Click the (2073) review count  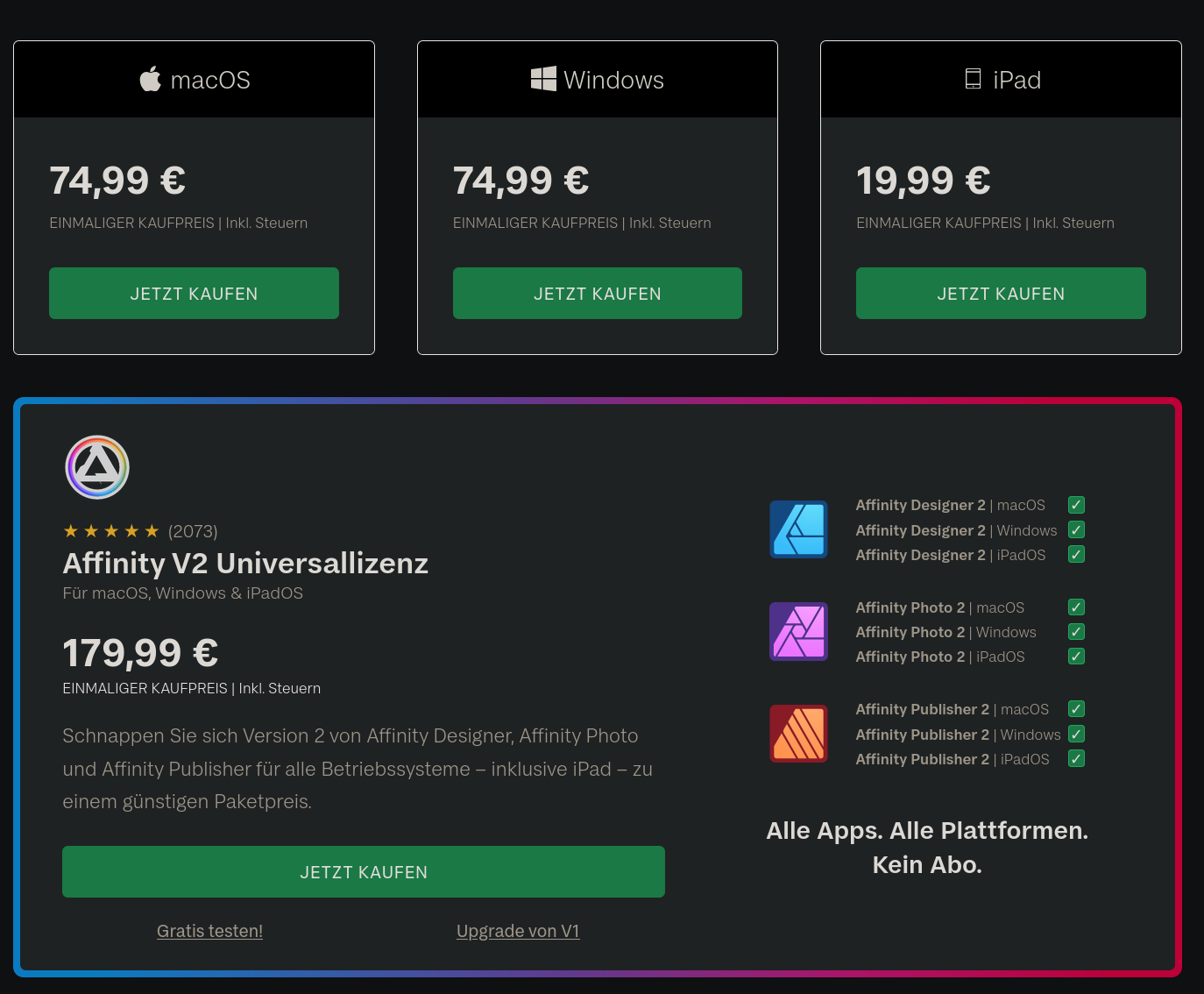(193, 531)
